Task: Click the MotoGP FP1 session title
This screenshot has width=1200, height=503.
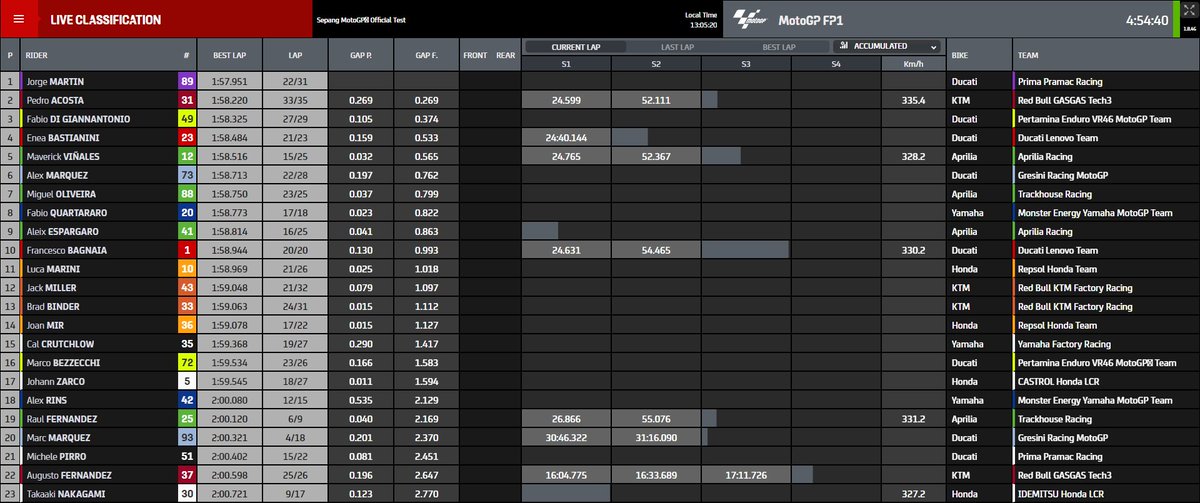Action: point(813,19)
